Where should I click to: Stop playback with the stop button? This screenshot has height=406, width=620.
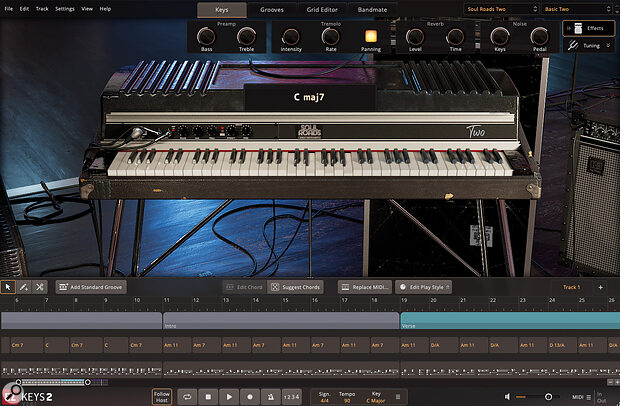pos(208,397)
